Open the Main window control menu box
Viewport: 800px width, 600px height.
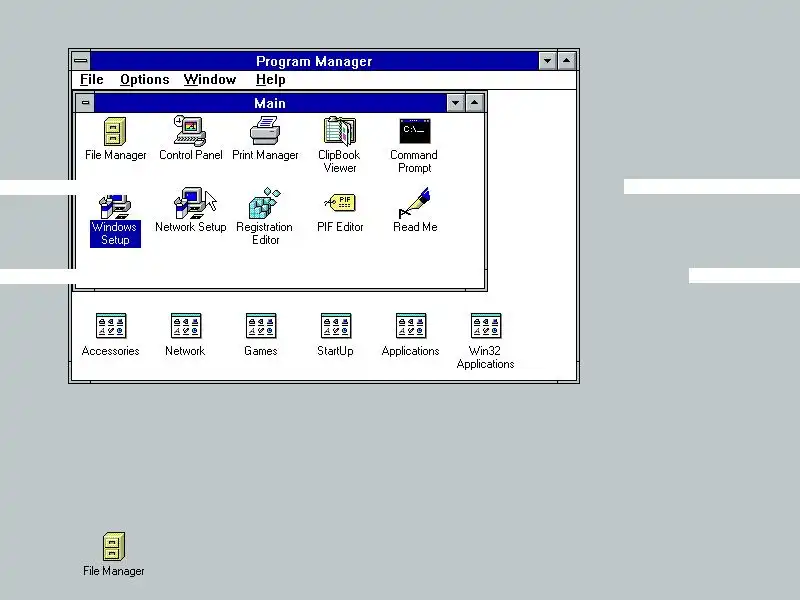[x=85, y=103]
